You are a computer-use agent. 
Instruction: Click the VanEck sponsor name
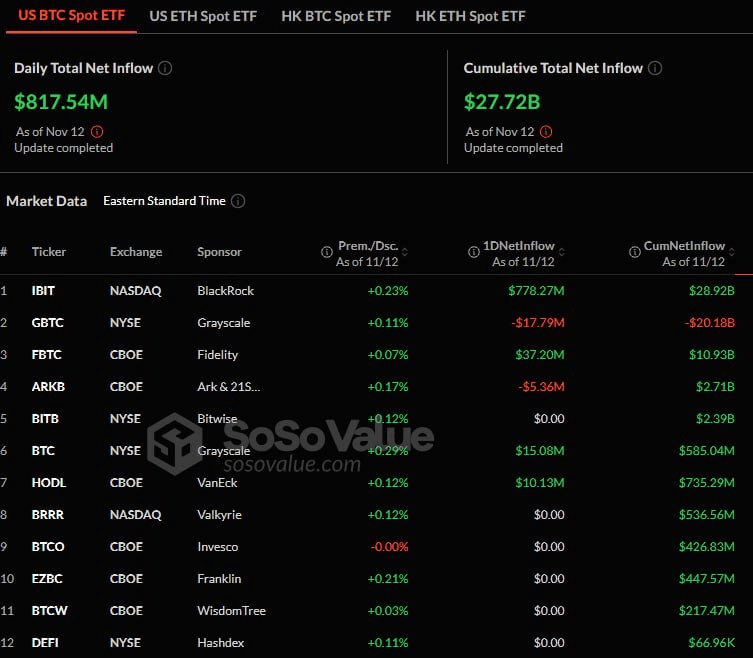tap(217, 483)
